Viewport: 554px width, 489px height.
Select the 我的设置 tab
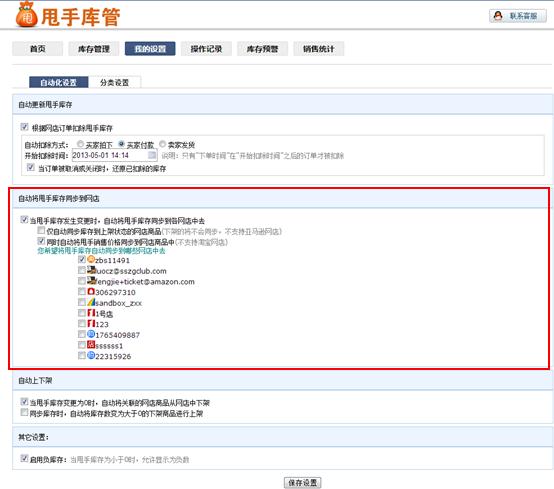click(x=150, y=49)
